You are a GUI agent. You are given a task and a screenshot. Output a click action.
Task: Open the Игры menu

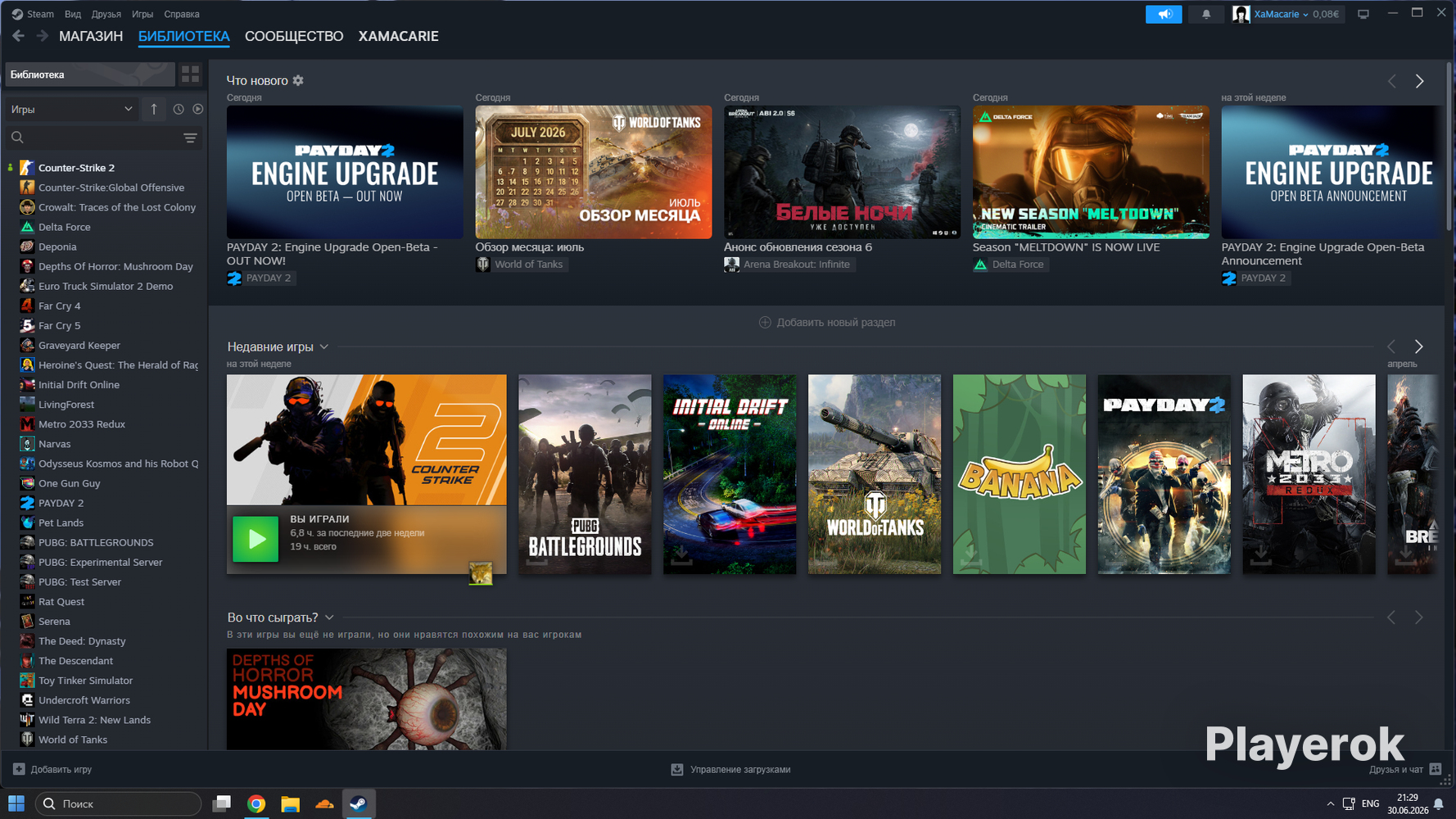[142, 14]
